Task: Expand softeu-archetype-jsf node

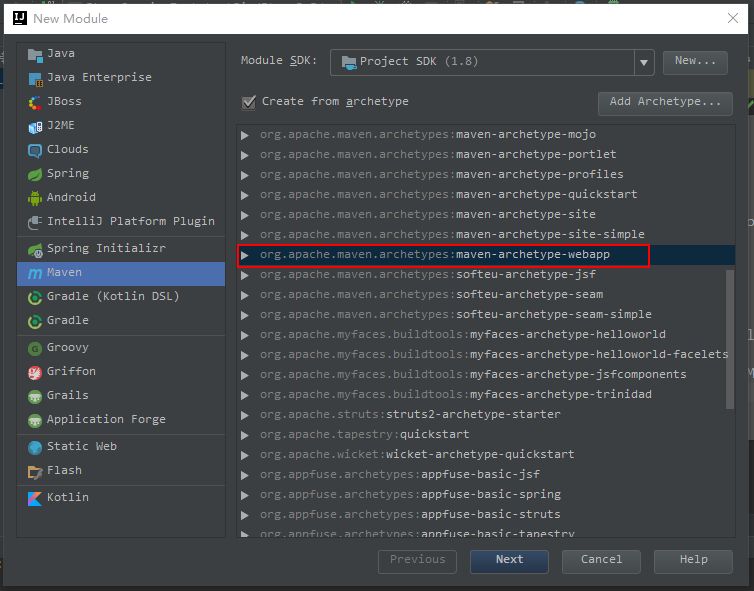Action: pos(245,275)
